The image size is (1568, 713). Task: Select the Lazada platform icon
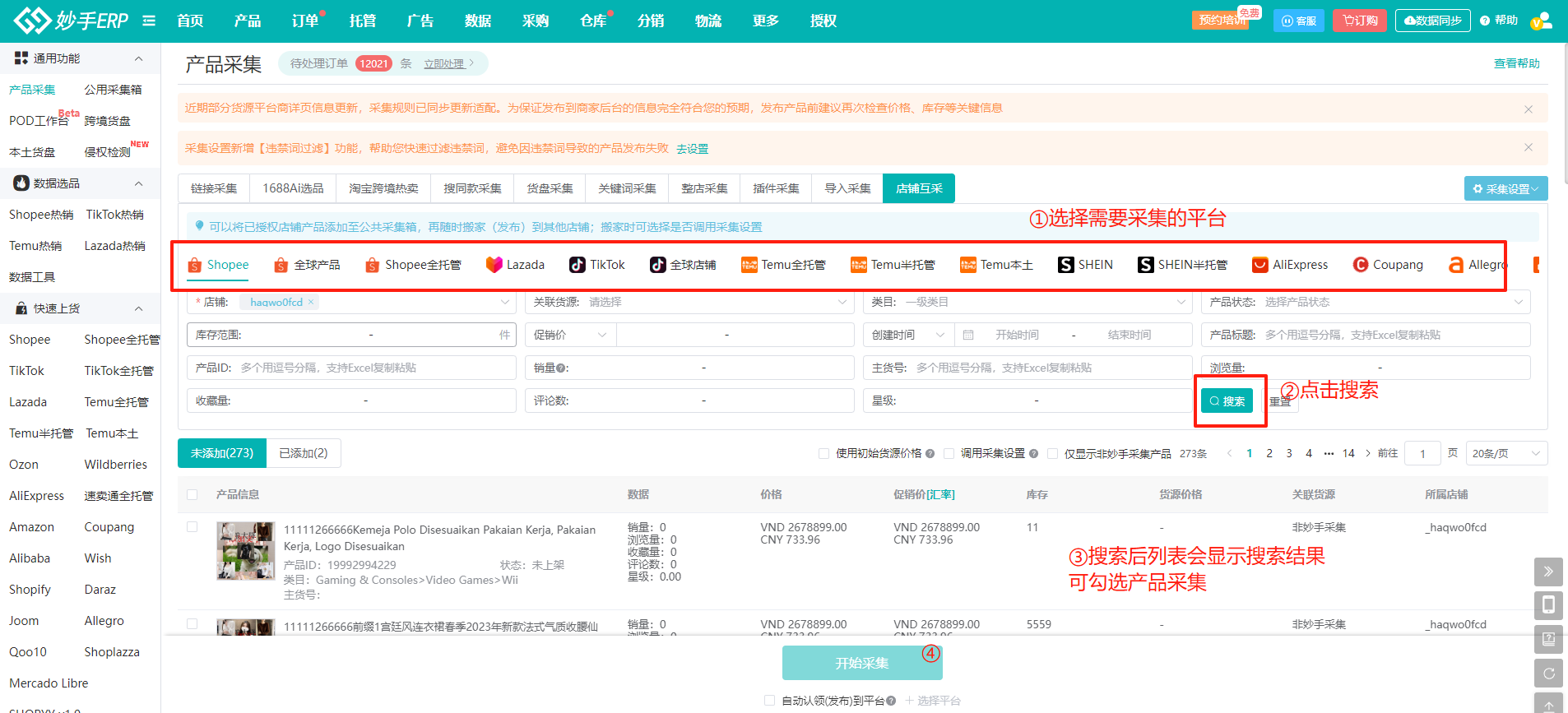[494, 265]
